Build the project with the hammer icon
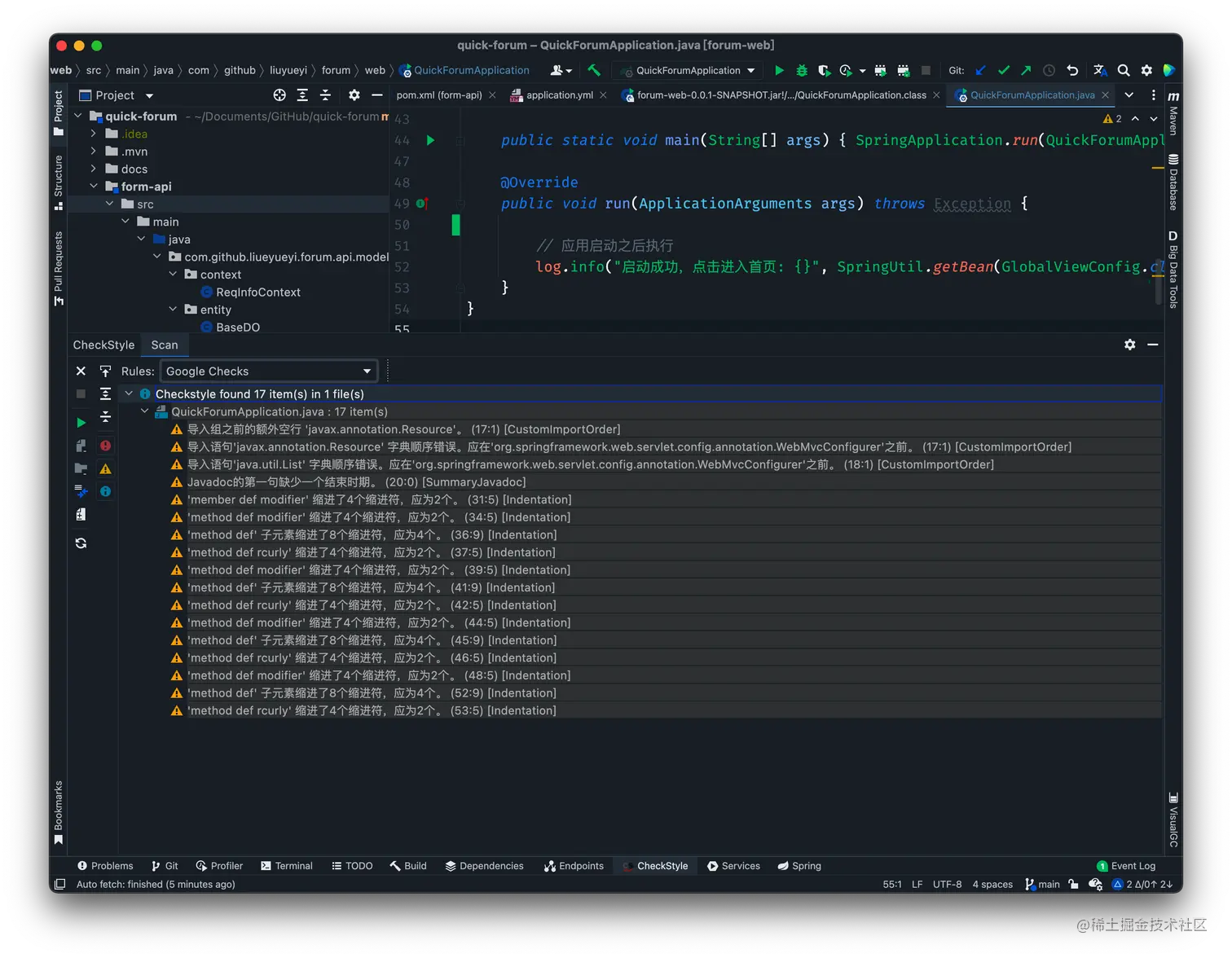The width and height of the screenshot is (1232, 958). (x=594, y=71)
